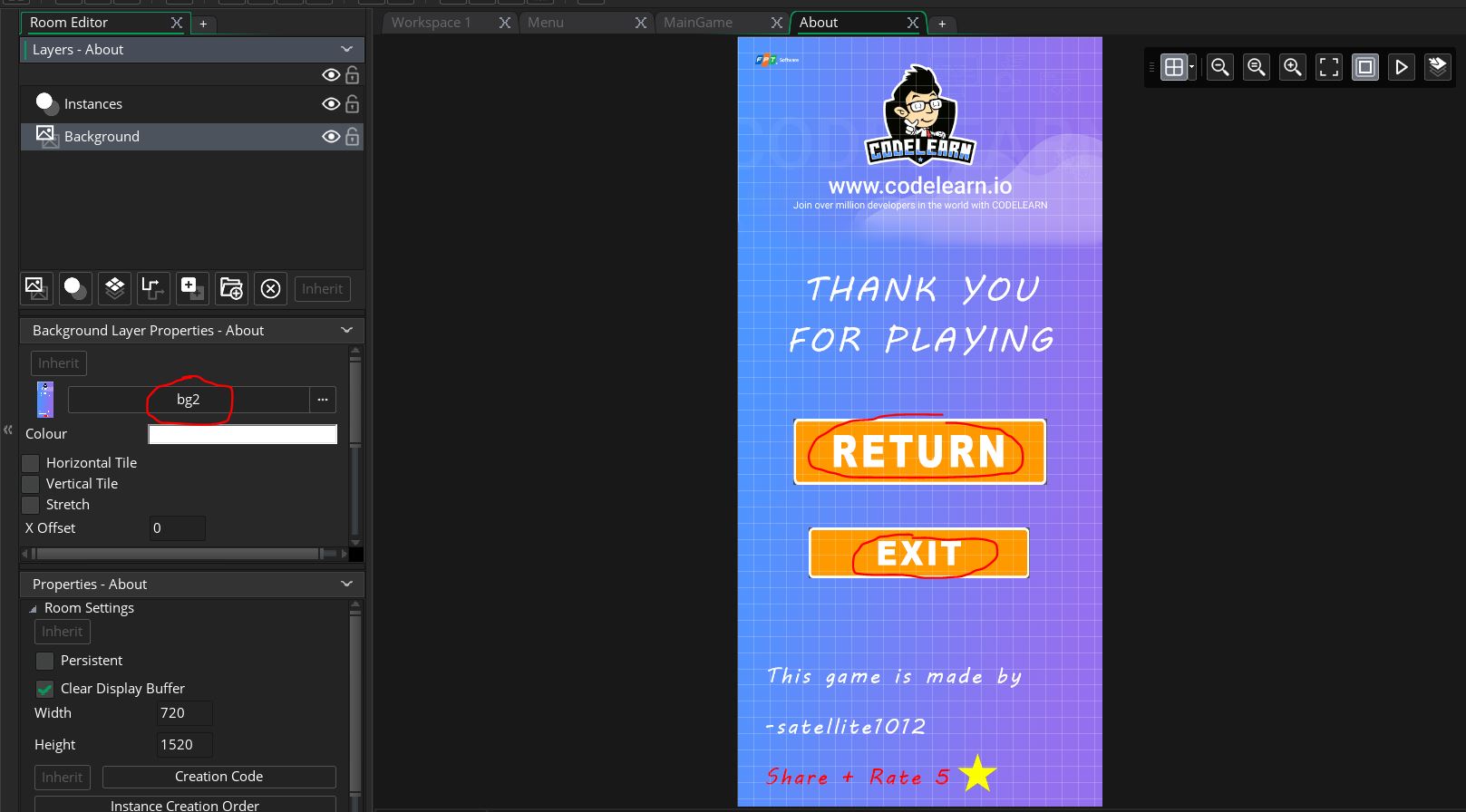Open the Creation Code editor

click(218, 777)
